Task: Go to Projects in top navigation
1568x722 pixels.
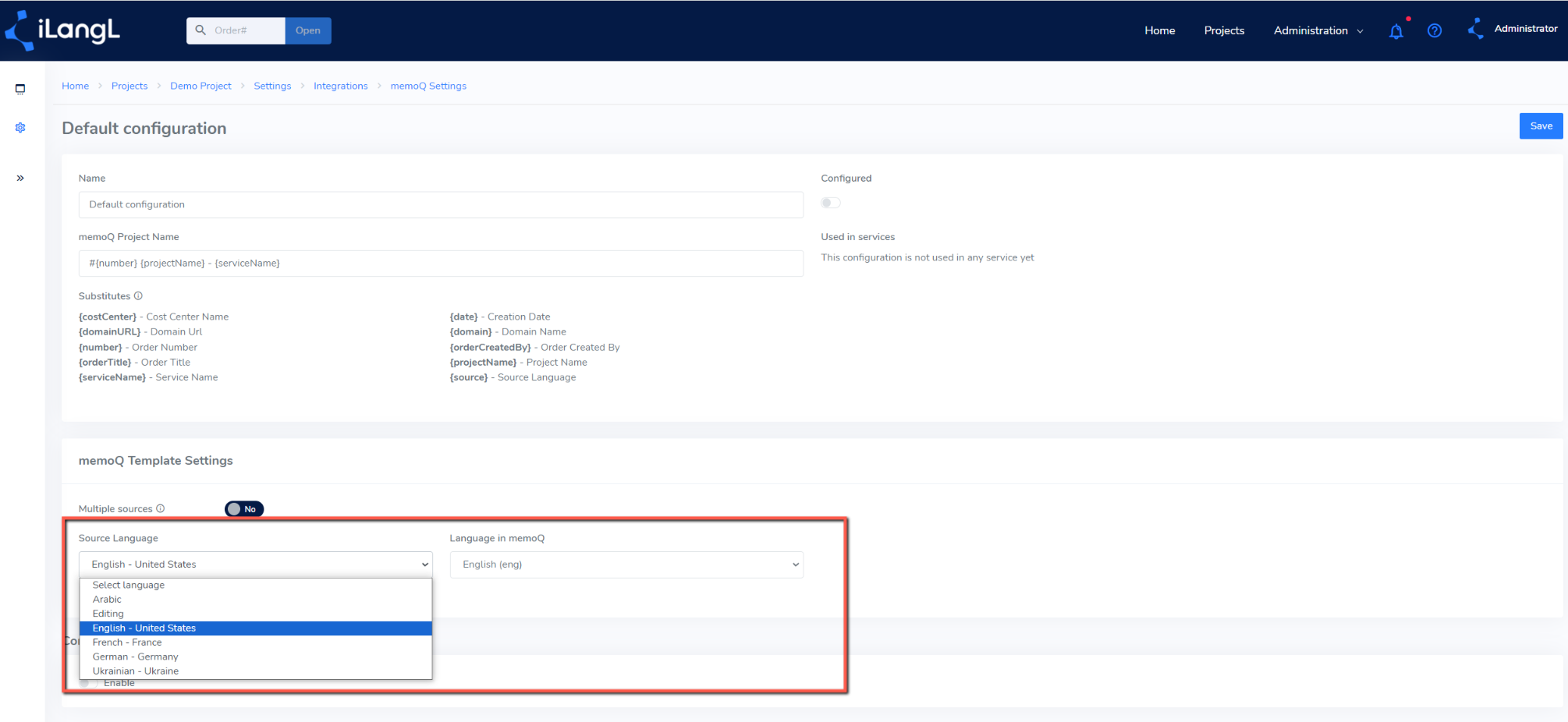Action: coord(1224,30)
